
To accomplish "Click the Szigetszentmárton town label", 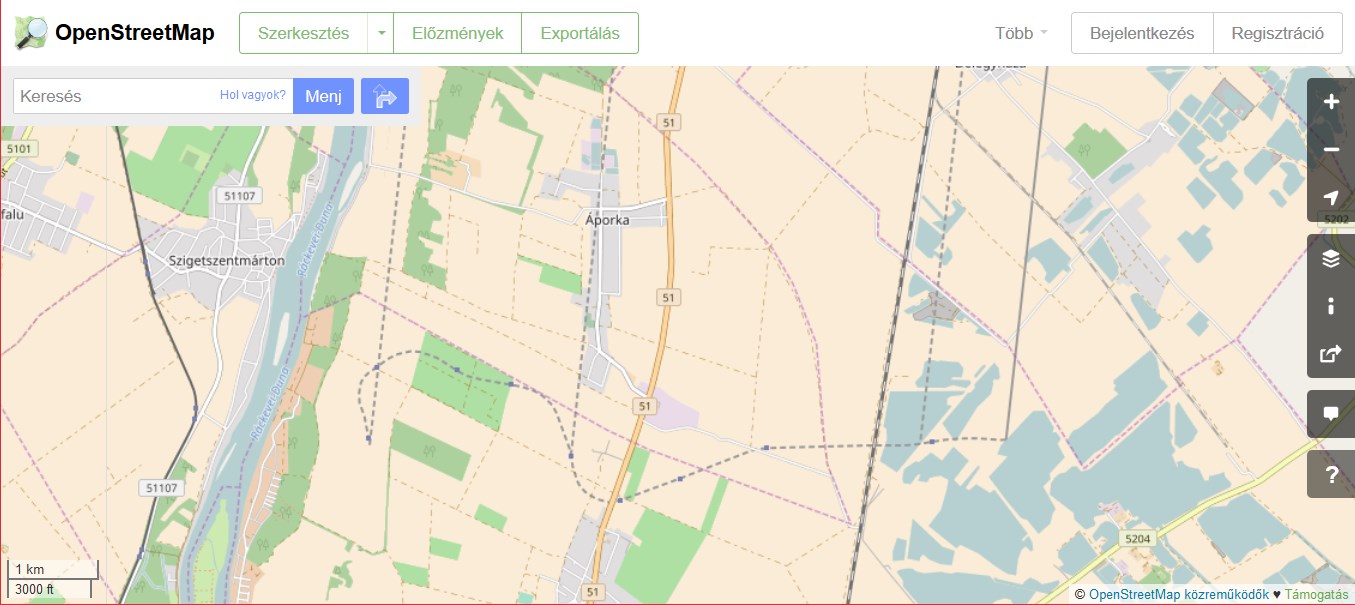I will [x=227, y=261].
